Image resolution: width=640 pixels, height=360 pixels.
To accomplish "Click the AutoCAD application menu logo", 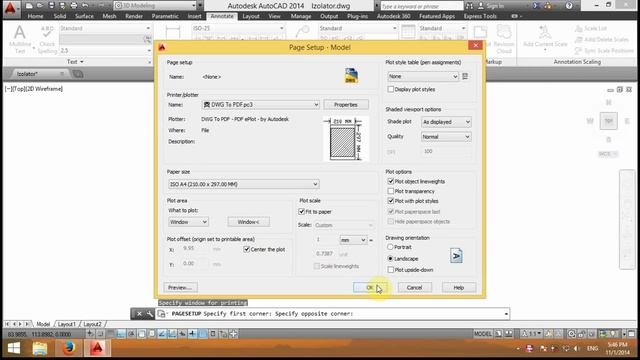I will (10, 8).
